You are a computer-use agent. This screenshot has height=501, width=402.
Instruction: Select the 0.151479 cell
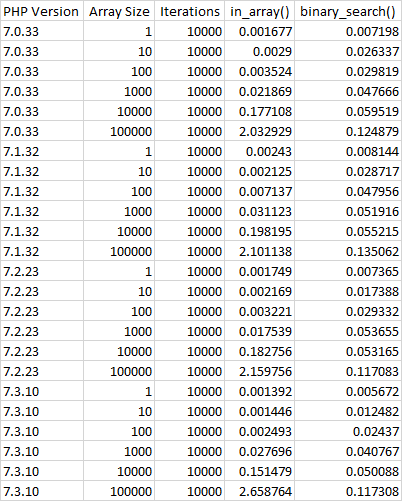coord(260,471)
